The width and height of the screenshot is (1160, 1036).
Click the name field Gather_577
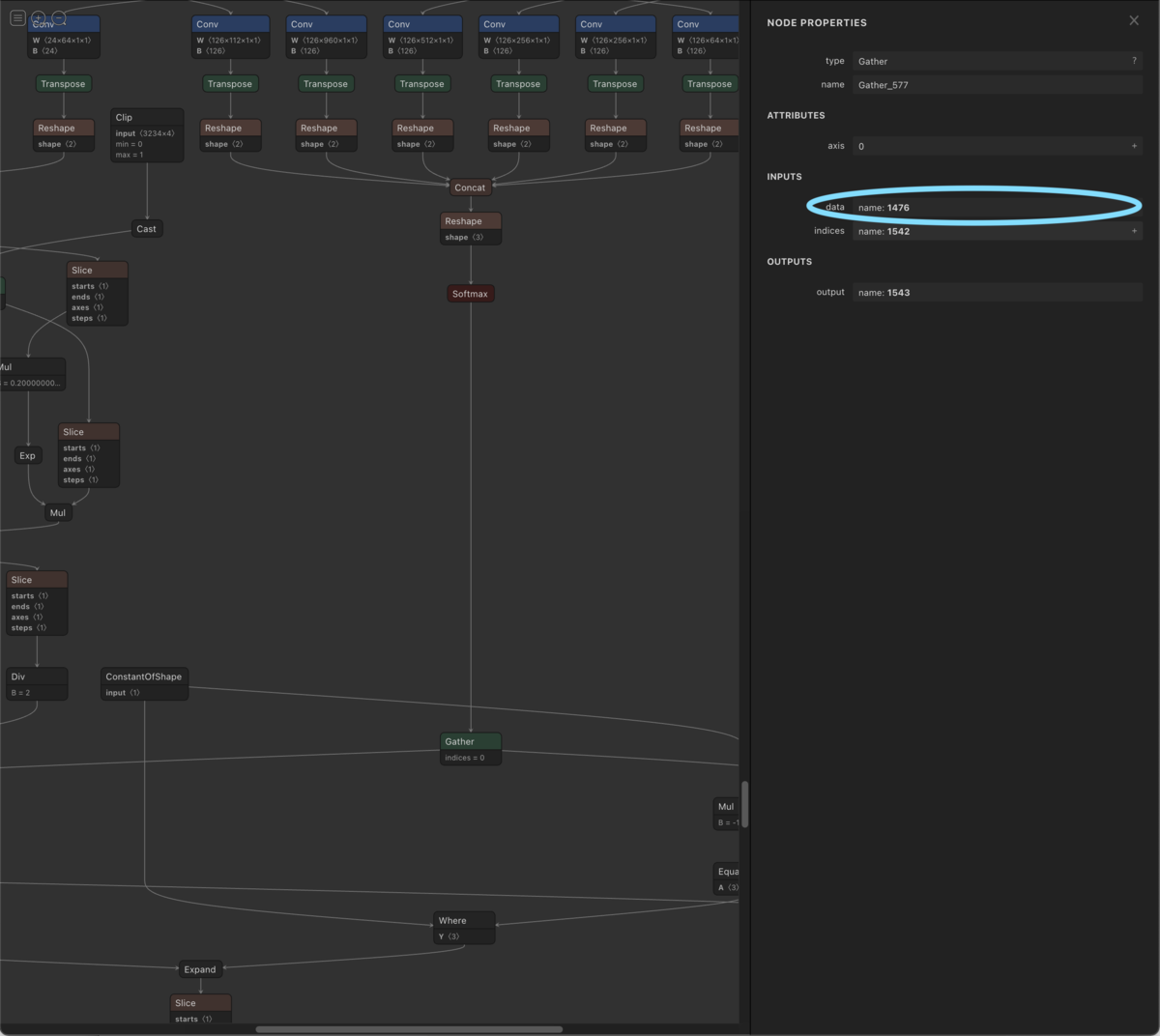997,85
